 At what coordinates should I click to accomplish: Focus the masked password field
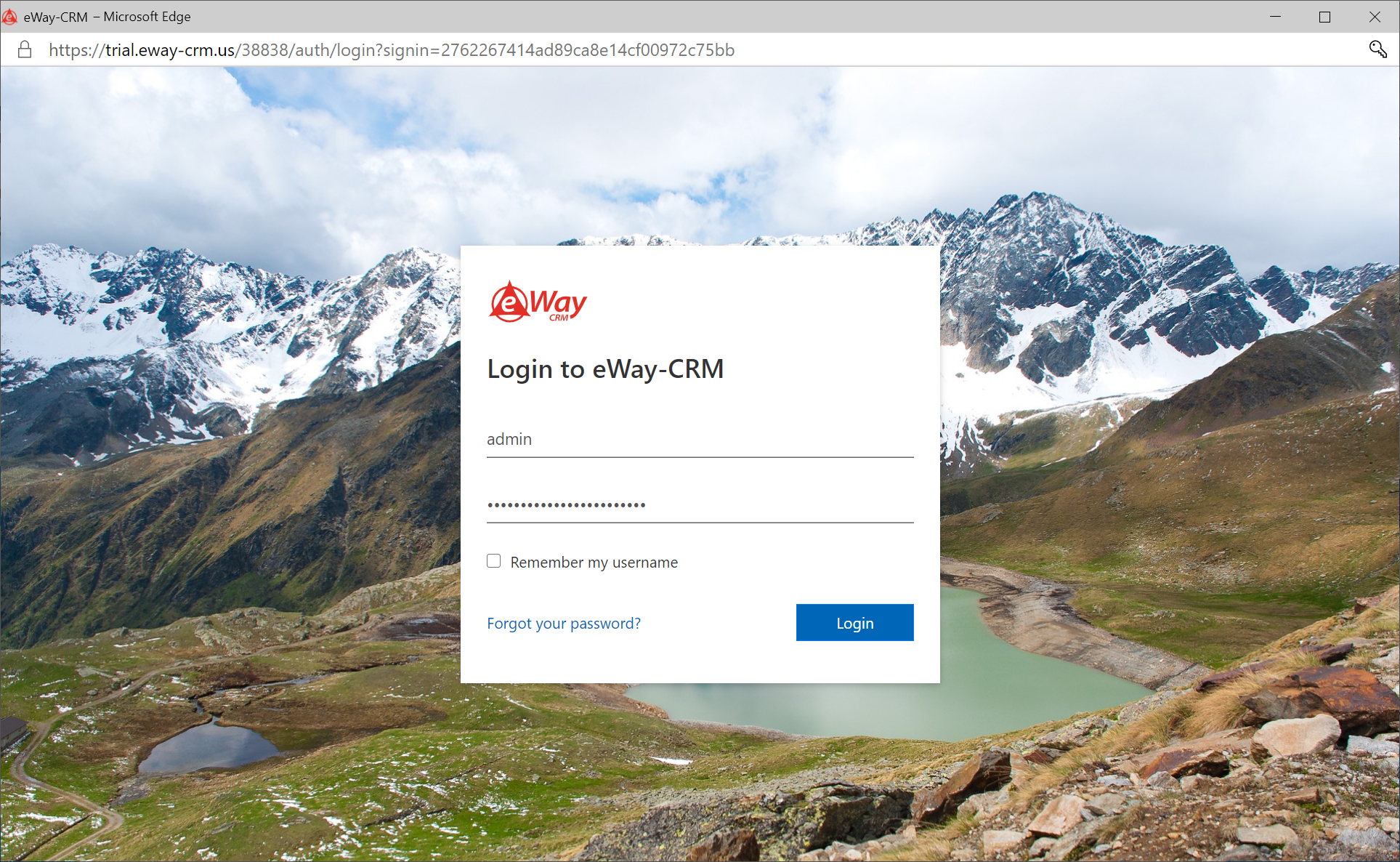pos(700,504)
